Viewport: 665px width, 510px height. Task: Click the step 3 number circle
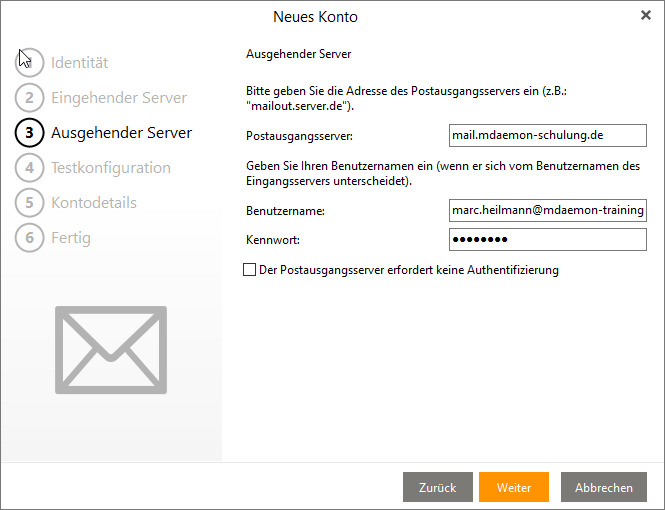(30, 133)
